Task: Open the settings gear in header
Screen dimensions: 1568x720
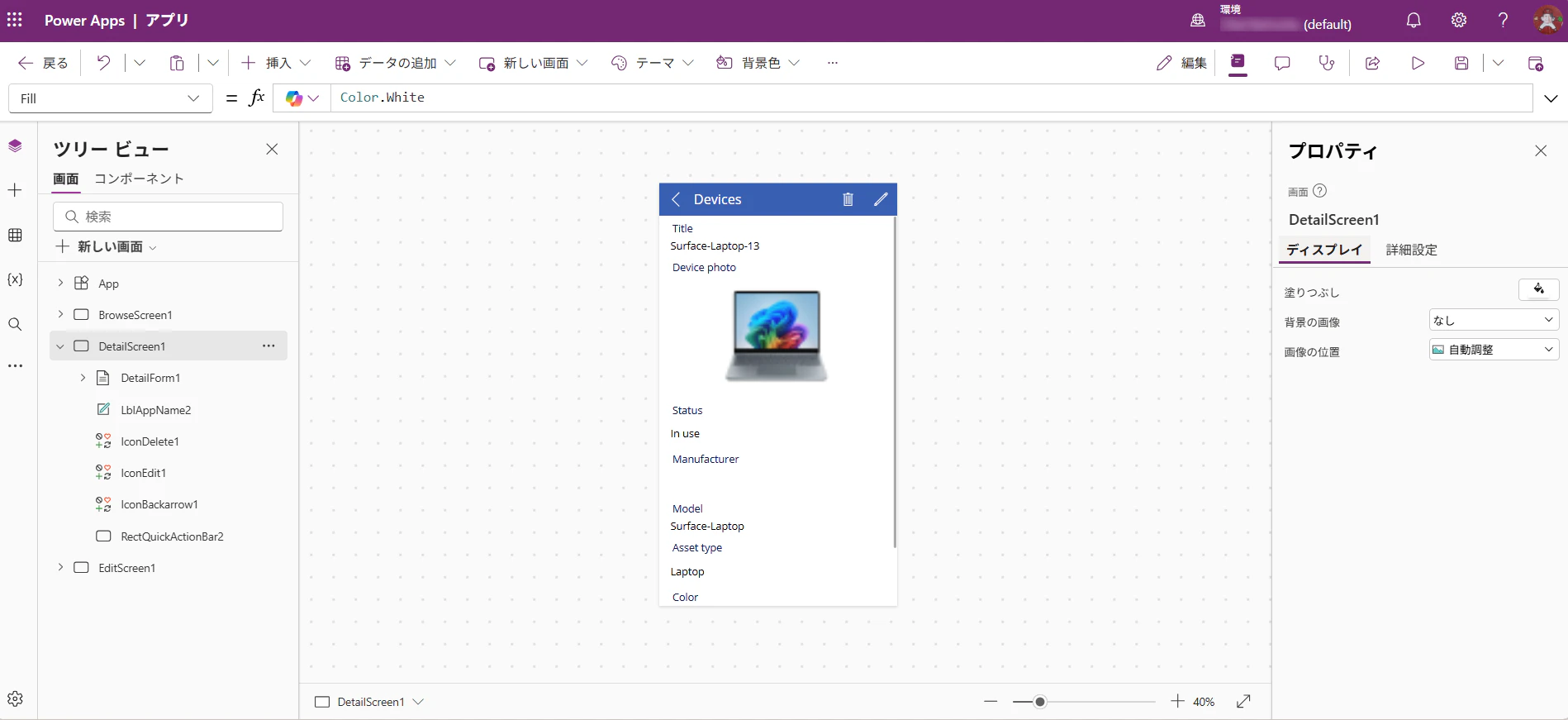Action: [1459, 21]
